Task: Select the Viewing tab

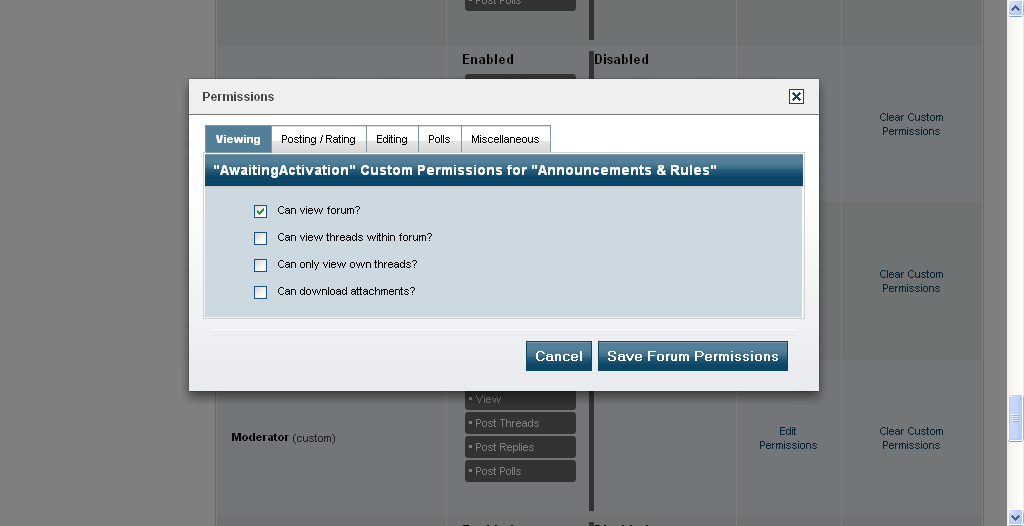Action: [238, 139]
